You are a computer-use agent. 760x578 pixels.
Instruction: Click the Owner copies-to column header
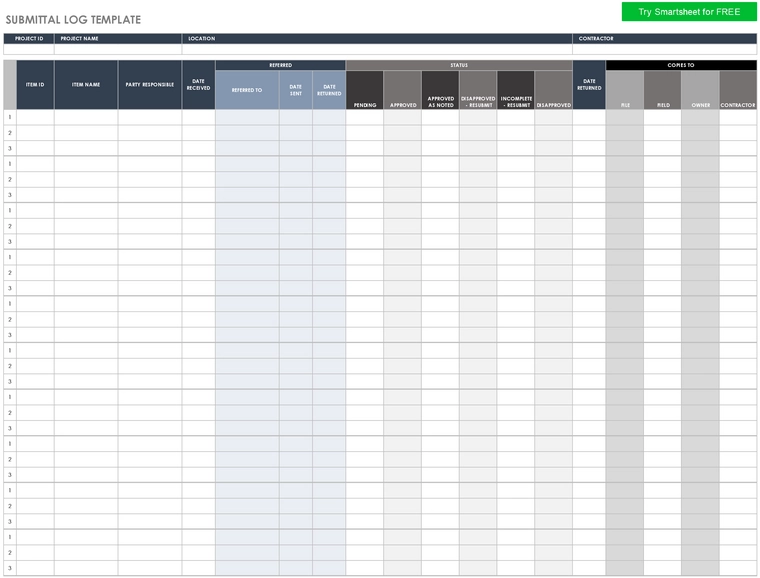[700, 90]
